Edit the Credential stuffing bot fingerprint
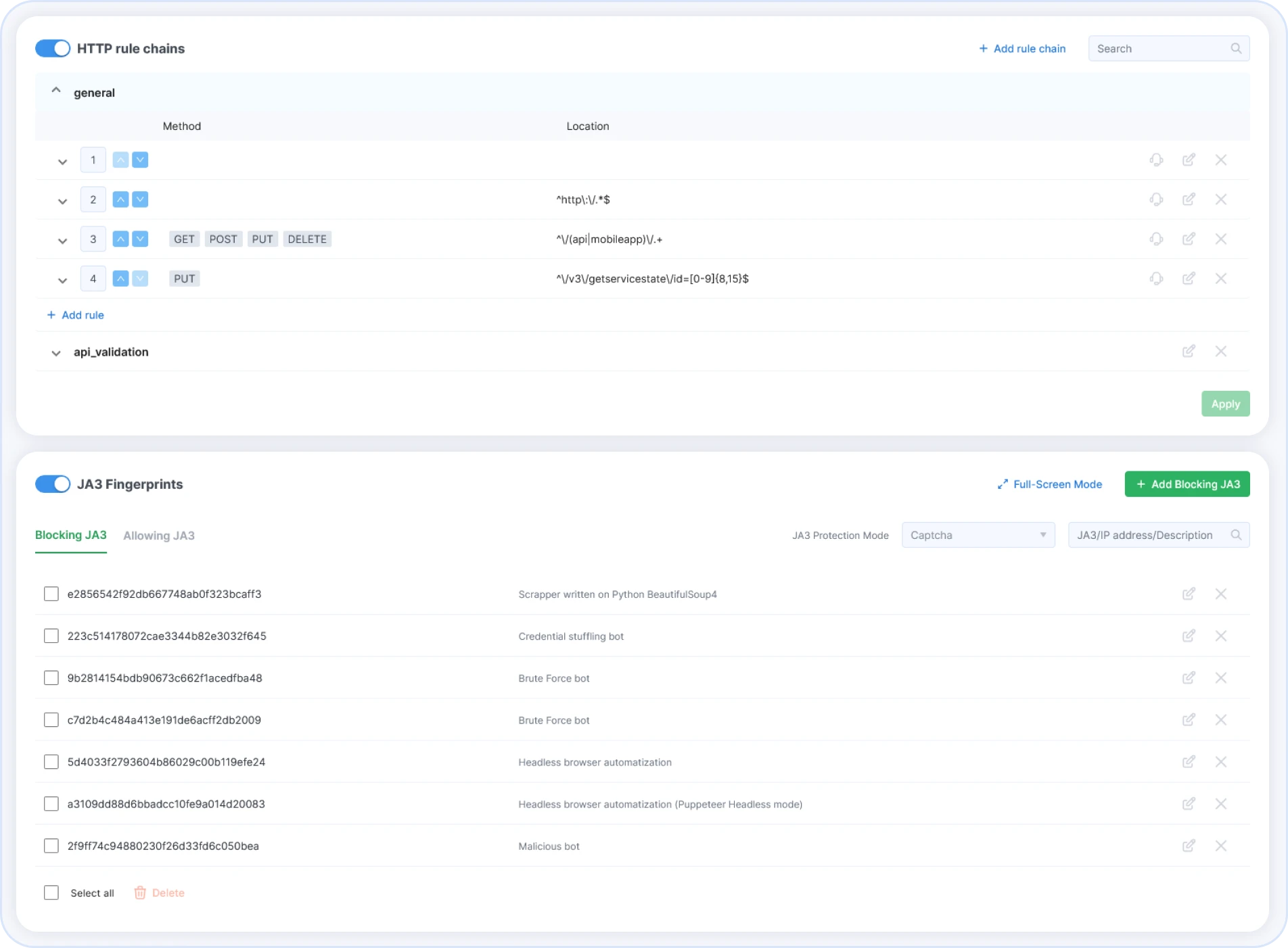1288x948 pixels. pyautogui.click(x=1189, y=636)
